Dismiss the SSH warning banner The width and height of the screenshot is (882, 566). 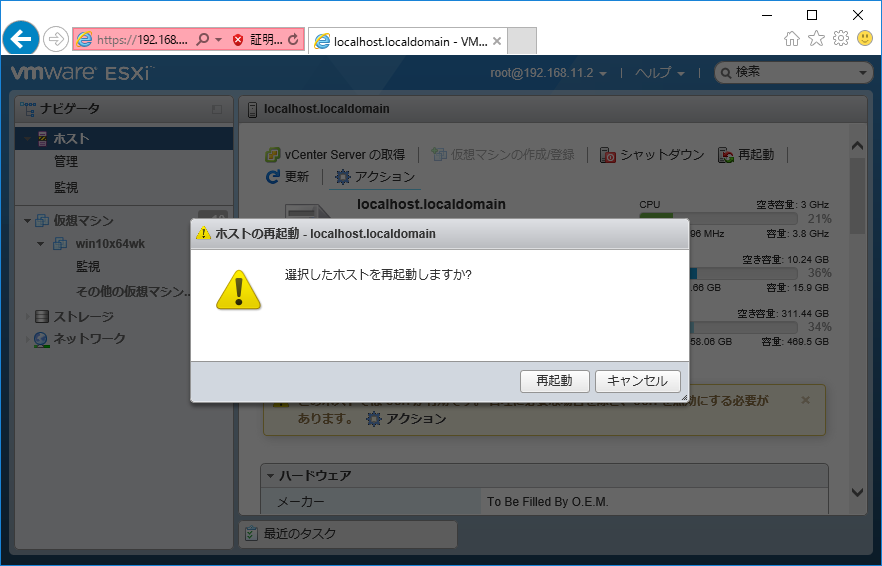[x=806, y=400]
